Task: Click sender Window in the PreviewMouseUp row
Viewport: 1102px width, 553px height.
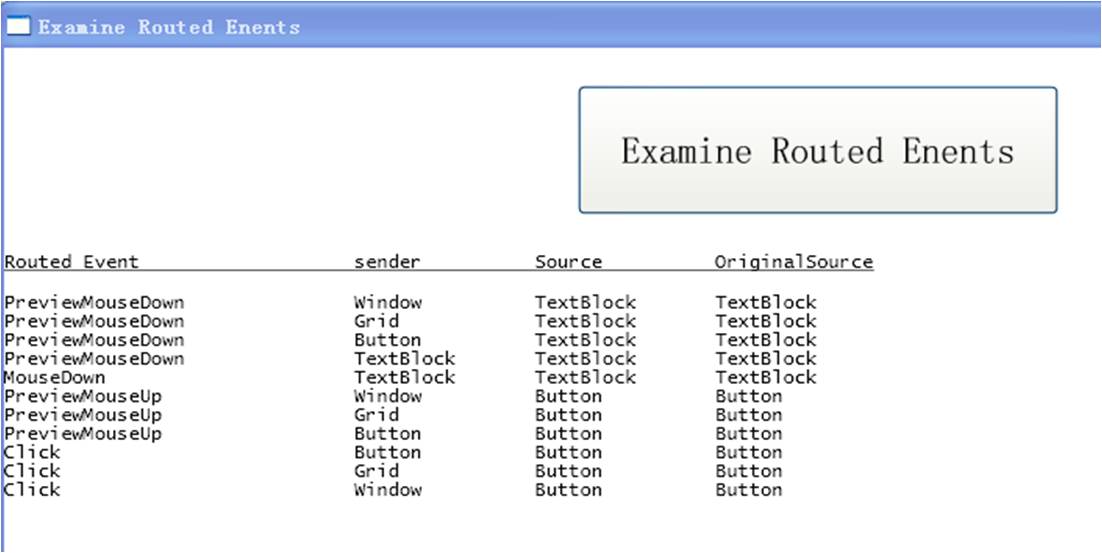Action: coord(387,396)
